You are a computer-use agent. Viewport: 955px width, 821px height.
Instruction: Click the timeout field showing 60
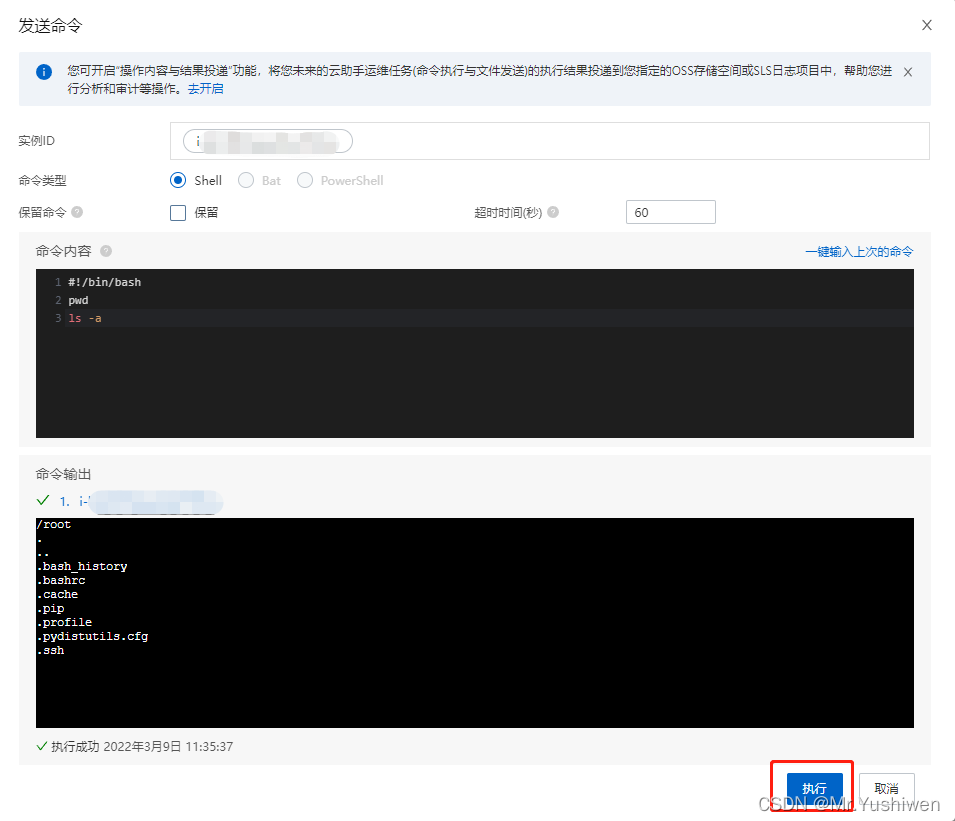tap(670, 212)
